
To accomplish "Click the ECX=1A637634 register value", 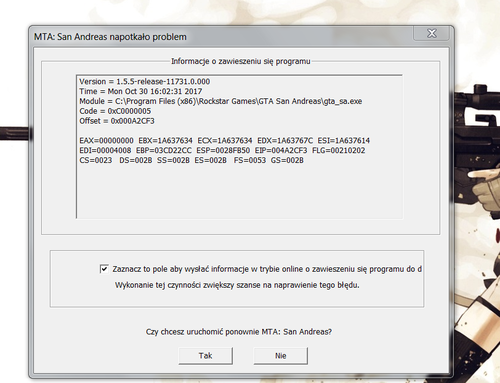I will [x=225, y=141].
